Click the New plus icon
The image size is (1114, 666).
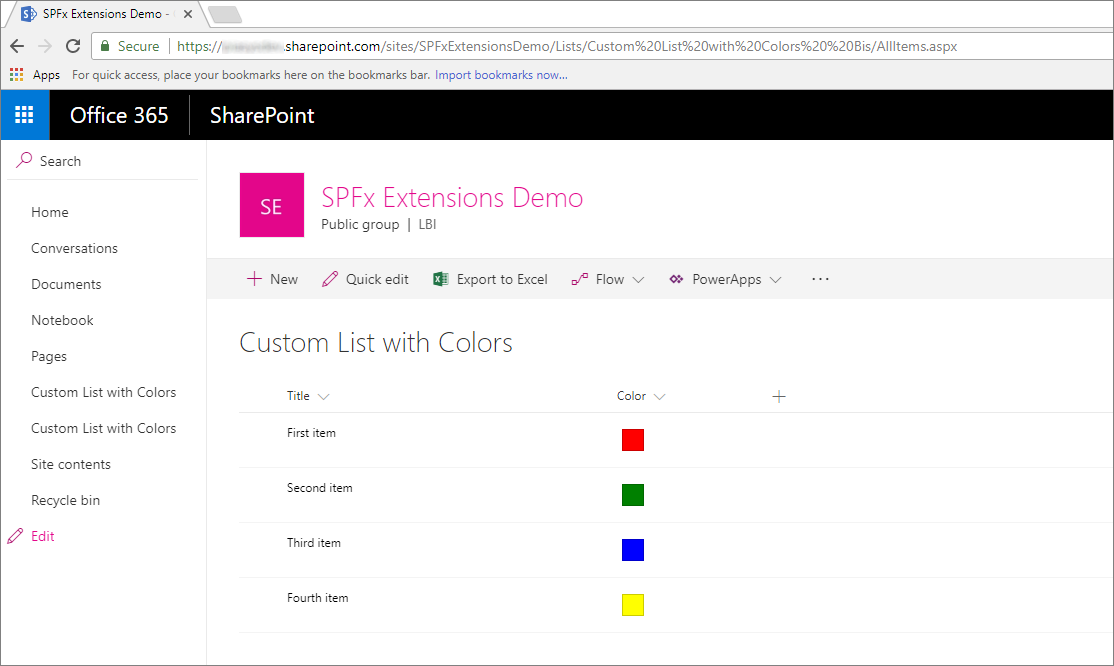(252, 279)
